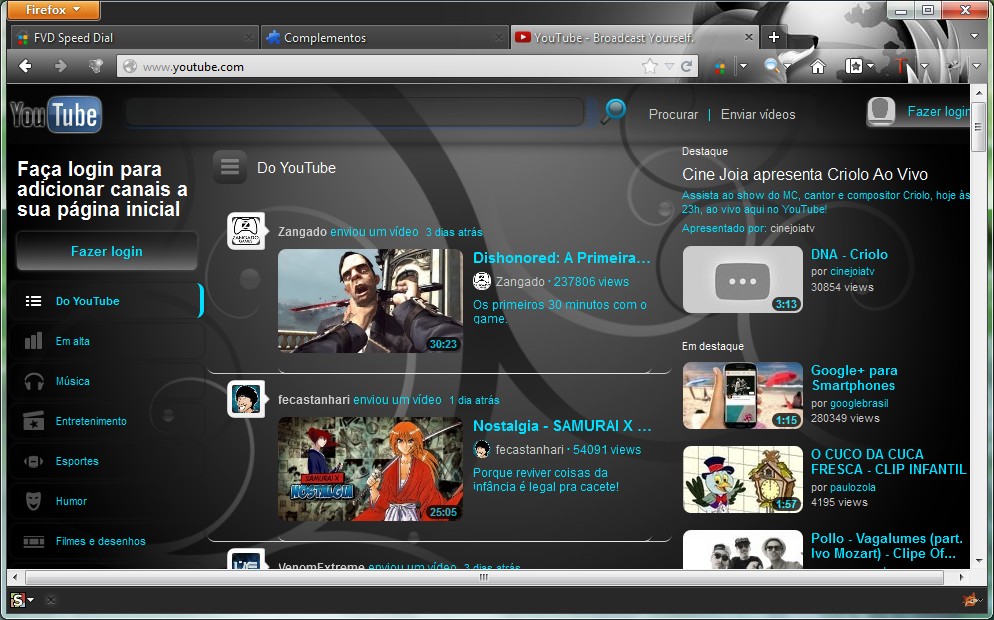Viewport: 994px width, 620px height.
Task: Open the DNA - Criolo video link
Action: 849,254
